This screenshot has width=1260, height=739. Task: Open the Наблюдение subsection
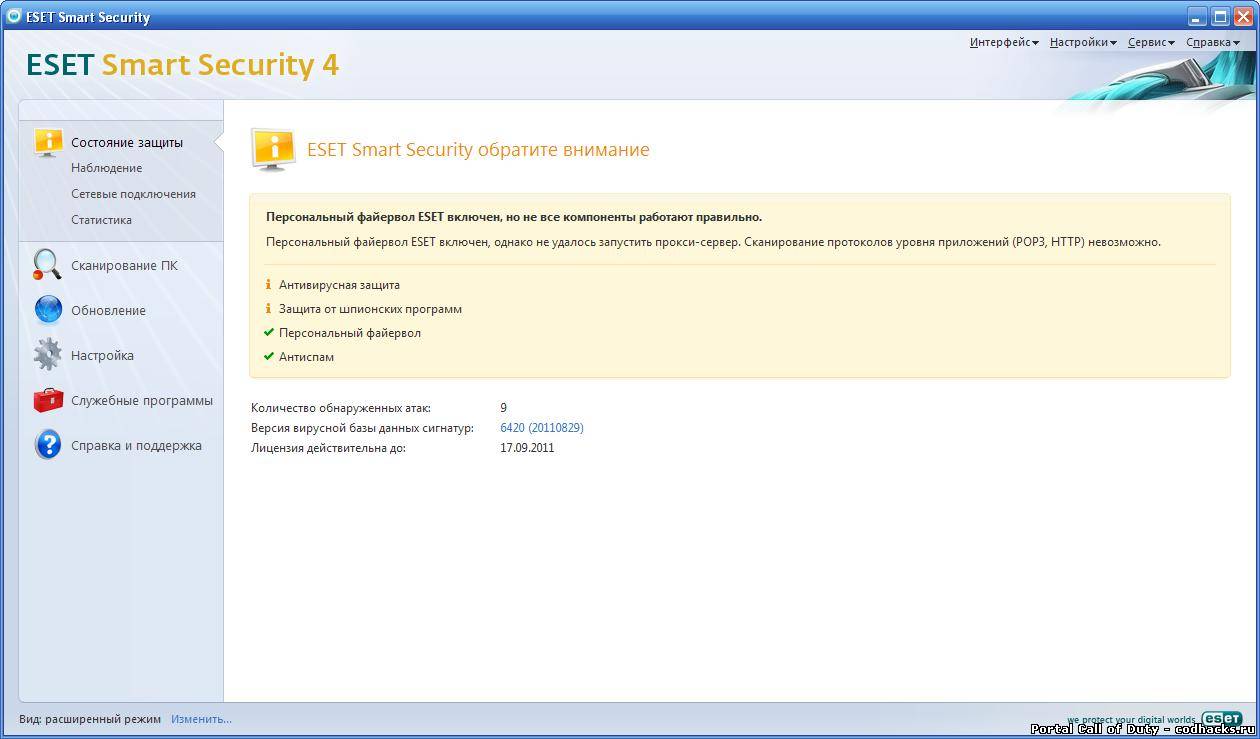coord(106,168)
